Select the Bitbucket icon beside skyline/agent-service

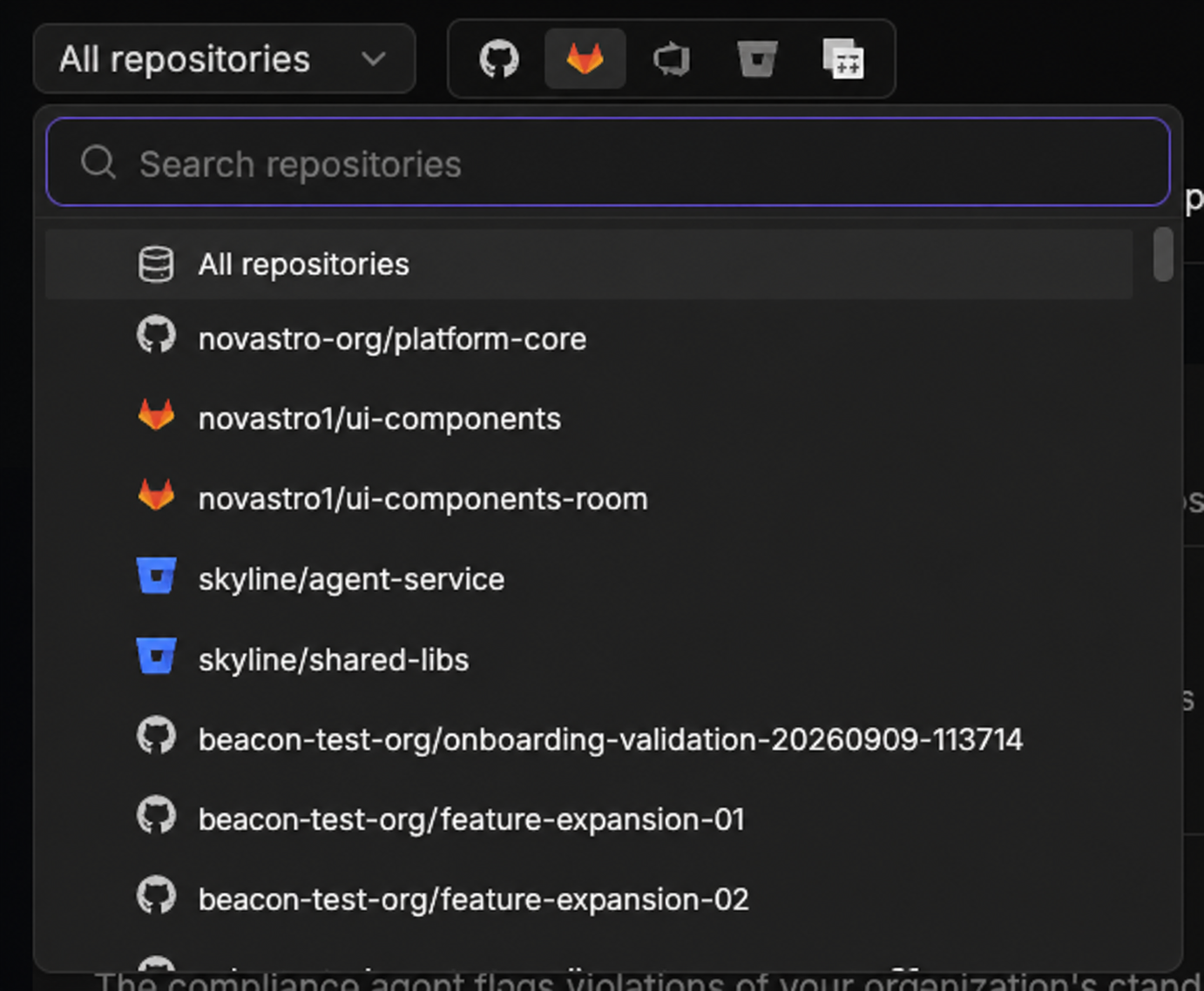157,576
